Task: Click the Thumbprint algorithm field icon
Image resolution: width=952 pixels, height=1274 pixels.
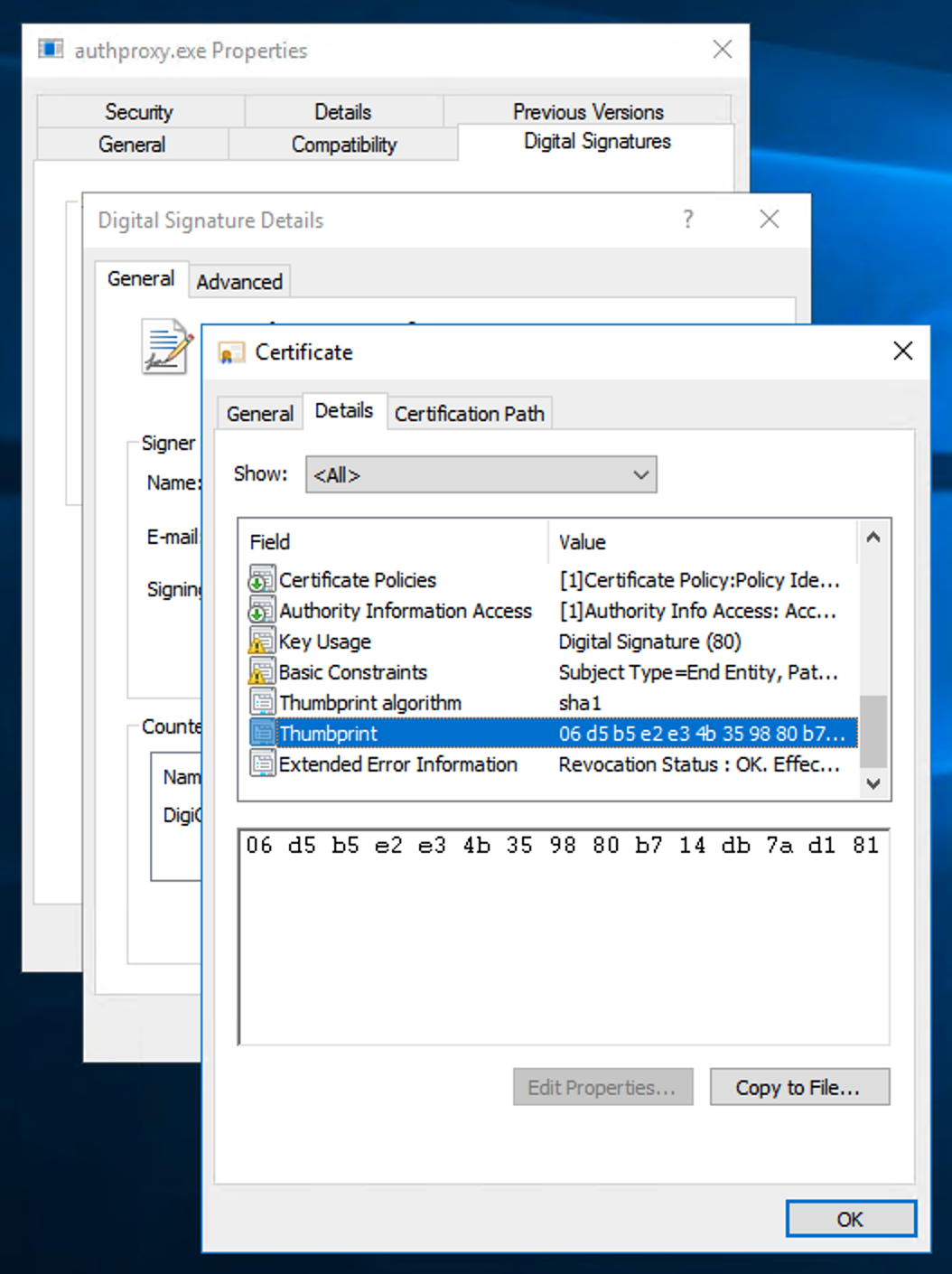Action: click(x=261, y=703)
